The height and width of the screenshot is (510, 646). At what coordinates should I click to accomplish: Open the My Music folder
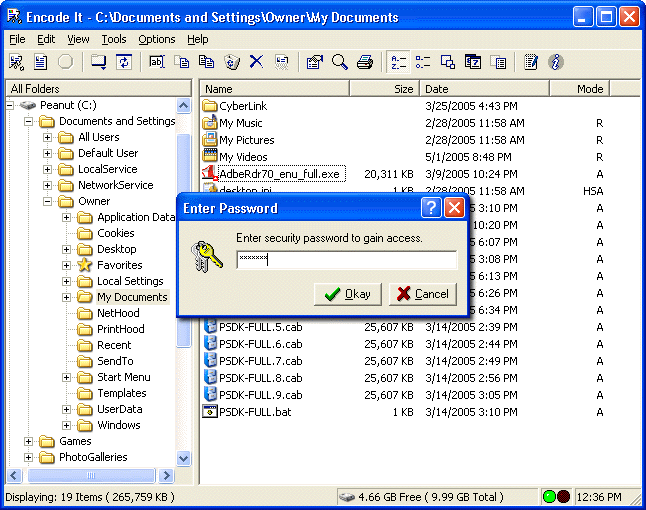240,123
